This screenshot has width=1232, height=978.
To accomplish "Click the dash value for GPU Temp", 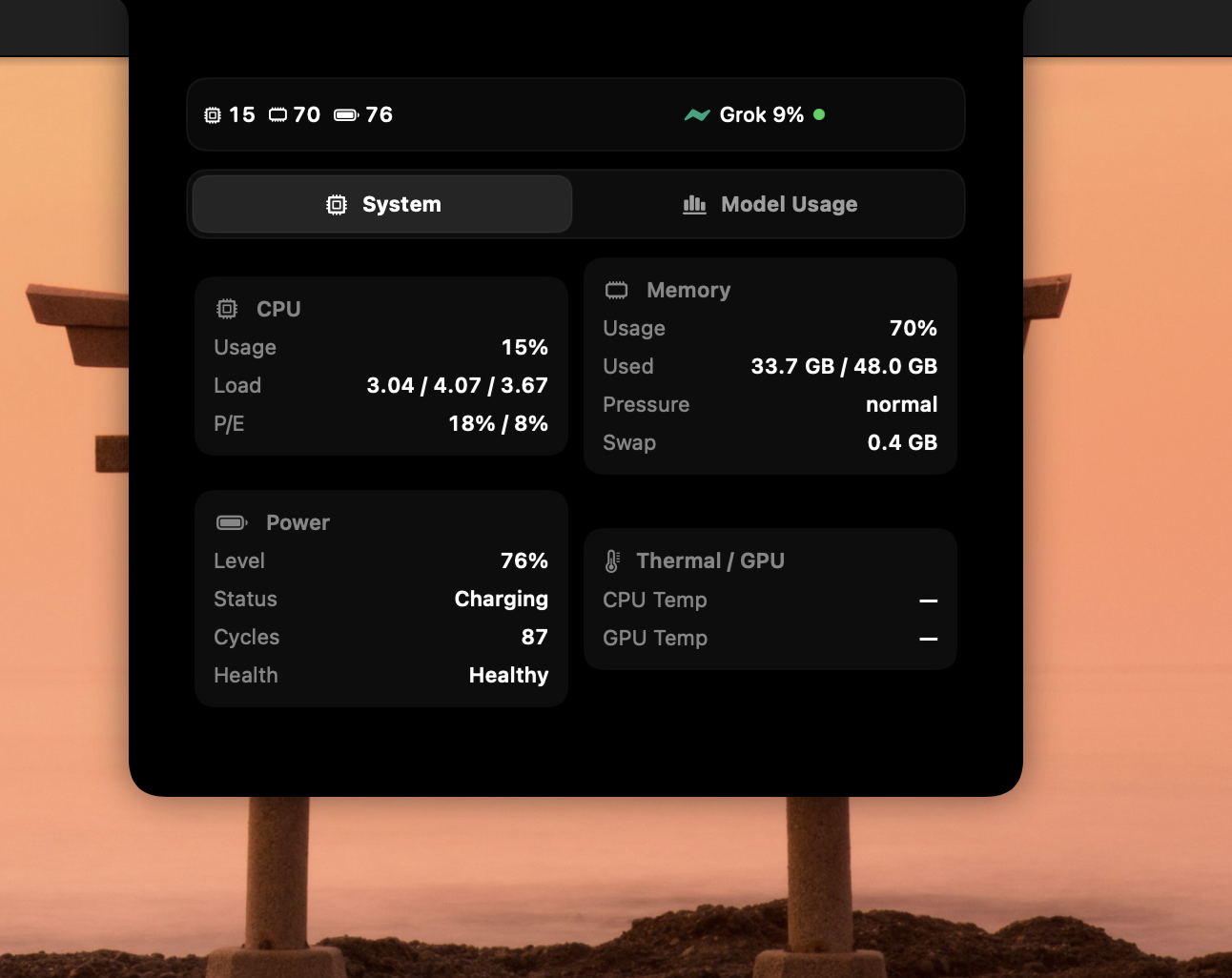I will (928, 639).
